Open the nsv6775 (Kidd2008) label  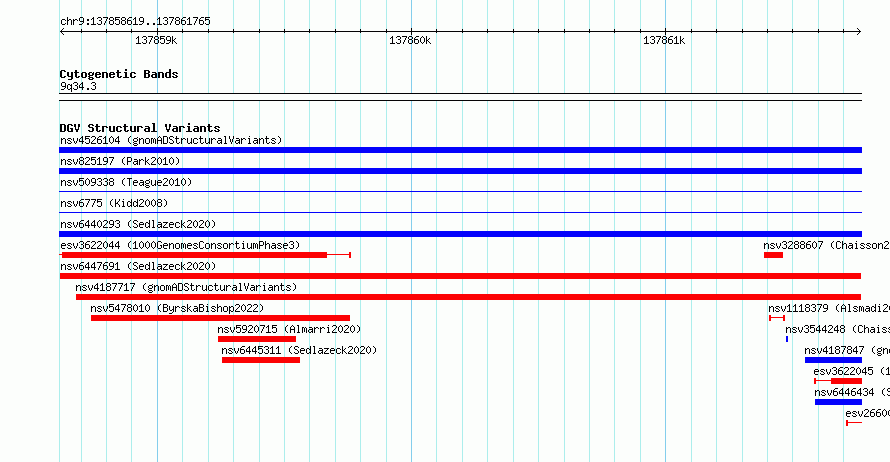(114, 203)
